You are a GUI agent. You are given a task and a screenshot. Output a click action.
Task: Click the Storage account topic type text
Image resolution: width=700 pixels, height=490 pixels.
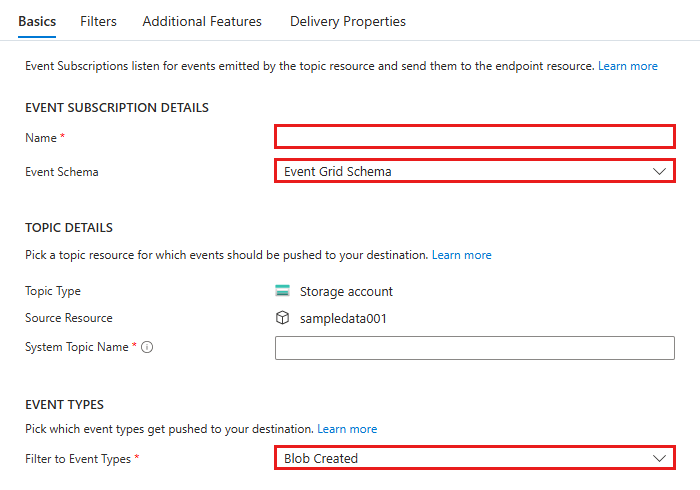pyautogui.click(x=346, y=292)
